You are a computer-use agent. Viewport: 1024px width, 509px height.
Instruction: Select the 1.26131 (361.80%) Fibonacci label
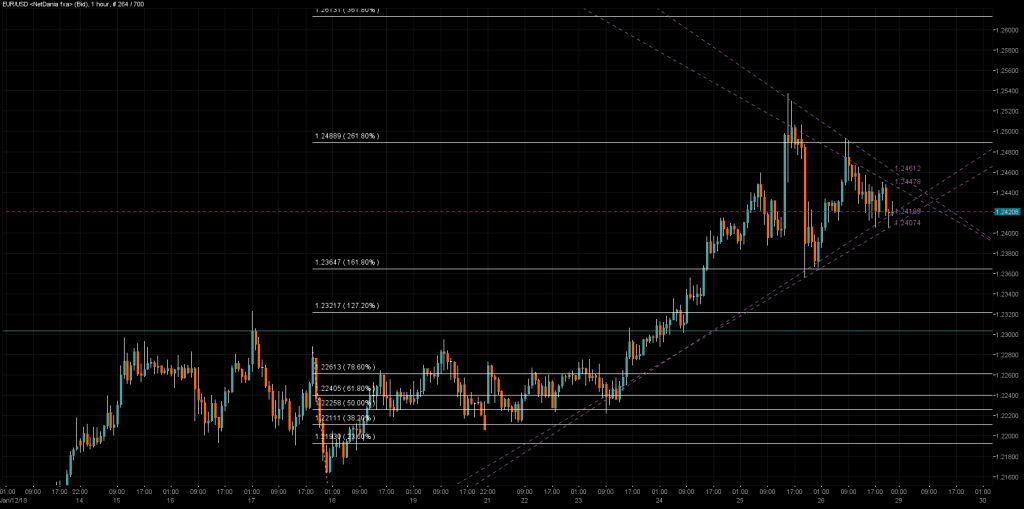pyautogui.click(x=347, y=10)
